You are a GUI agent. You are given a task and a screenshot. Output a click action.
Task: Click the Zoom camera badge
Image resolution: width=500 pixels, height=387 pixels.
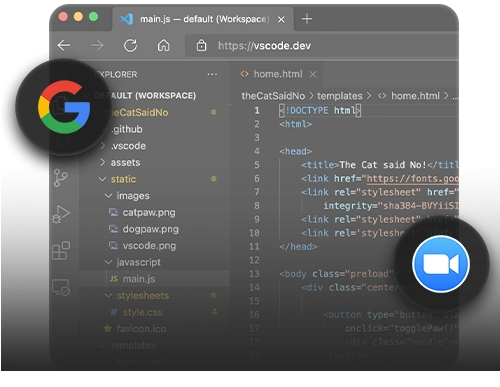click(x=441, y=264)
